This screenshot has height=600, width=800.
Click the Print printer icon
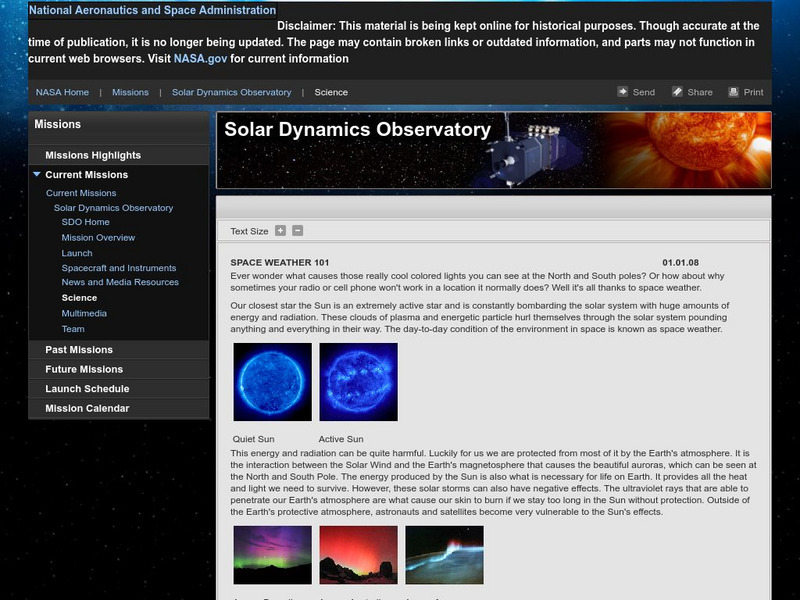(733, 92)
